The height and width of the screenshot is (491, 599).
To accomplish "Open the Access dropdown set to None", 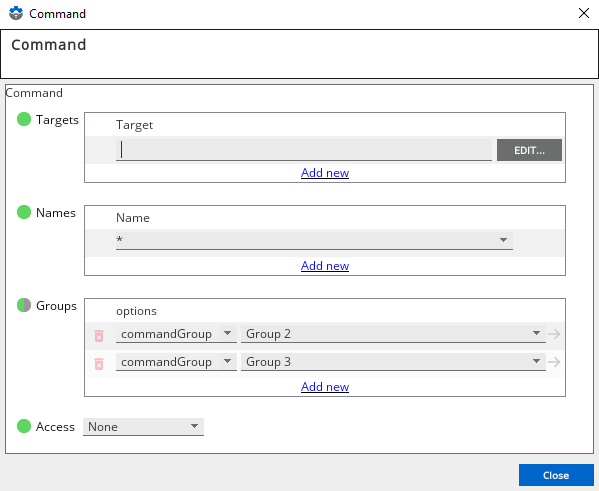I will click(143, 426).
